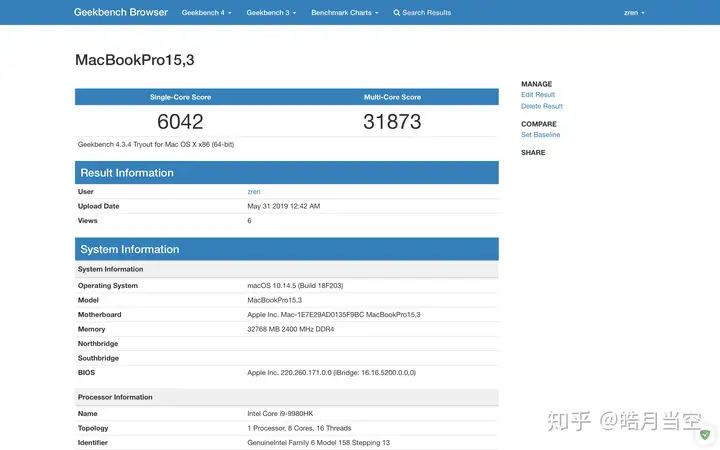The width and height of the screenshot is (720, 450).
Task: Click upload date May 31 2019 value
Action: pyautogui.click(x=283, y=206)
